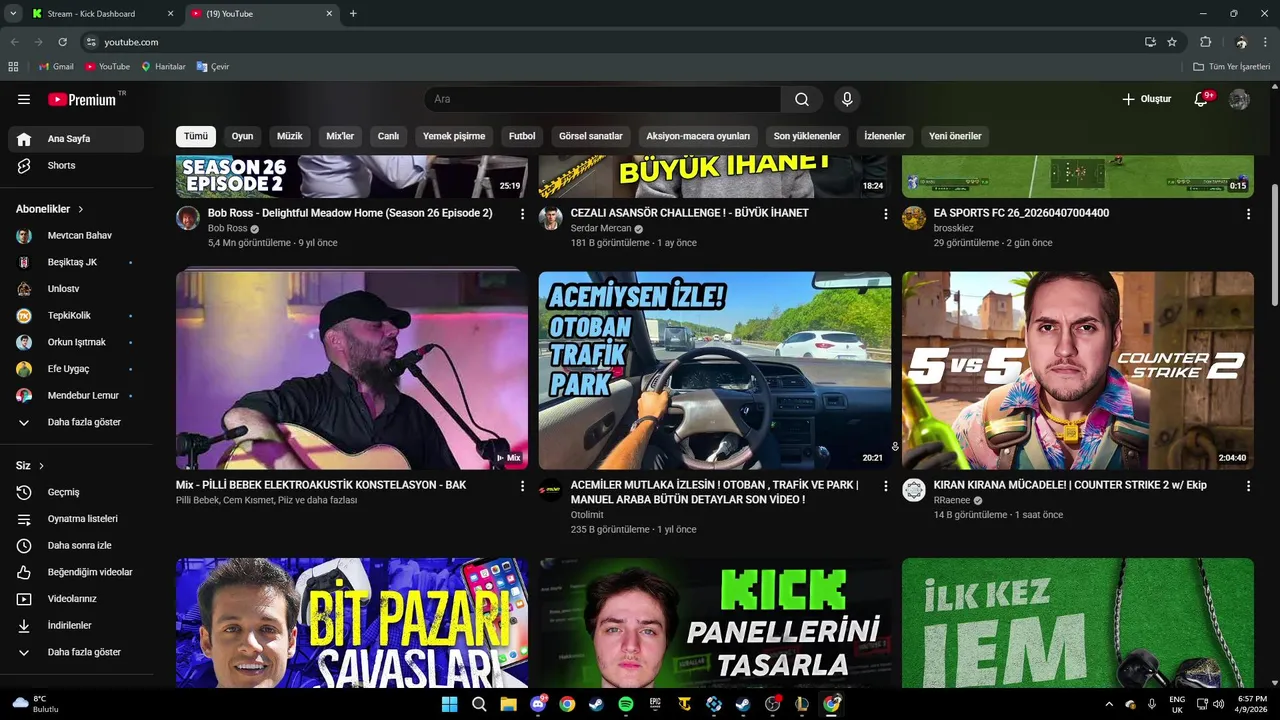This screenshot has width=1280, height=720.
Task: Open Ana Sayfa in the sidebar
Action: (x=76, y=139)
